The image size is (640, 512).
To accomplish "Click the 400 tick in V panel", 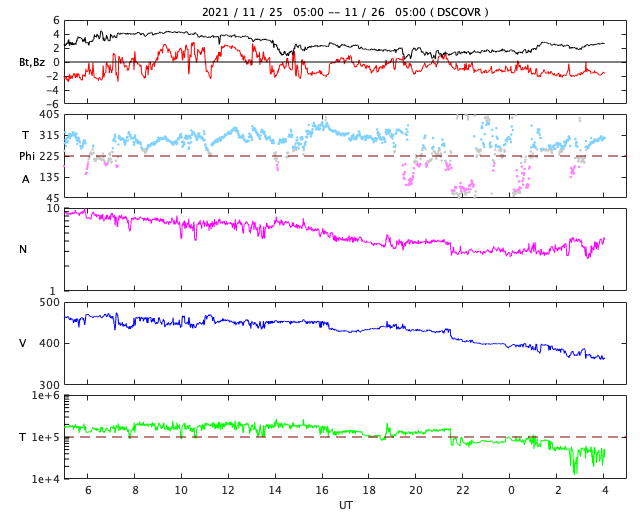I will pos(49,343).
